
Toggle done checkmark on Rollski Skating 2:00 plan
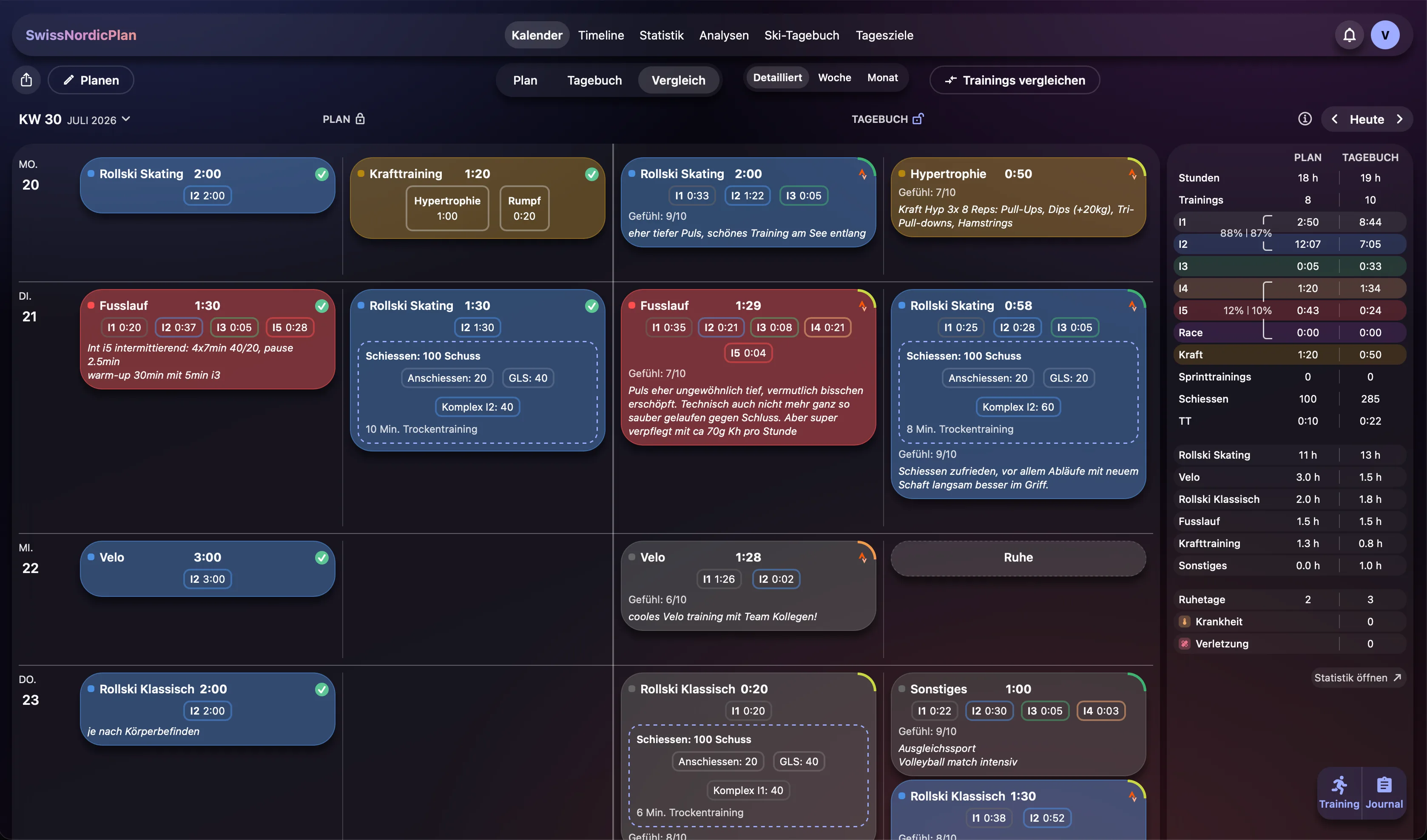pyautogui.click(x=321, y=174)
